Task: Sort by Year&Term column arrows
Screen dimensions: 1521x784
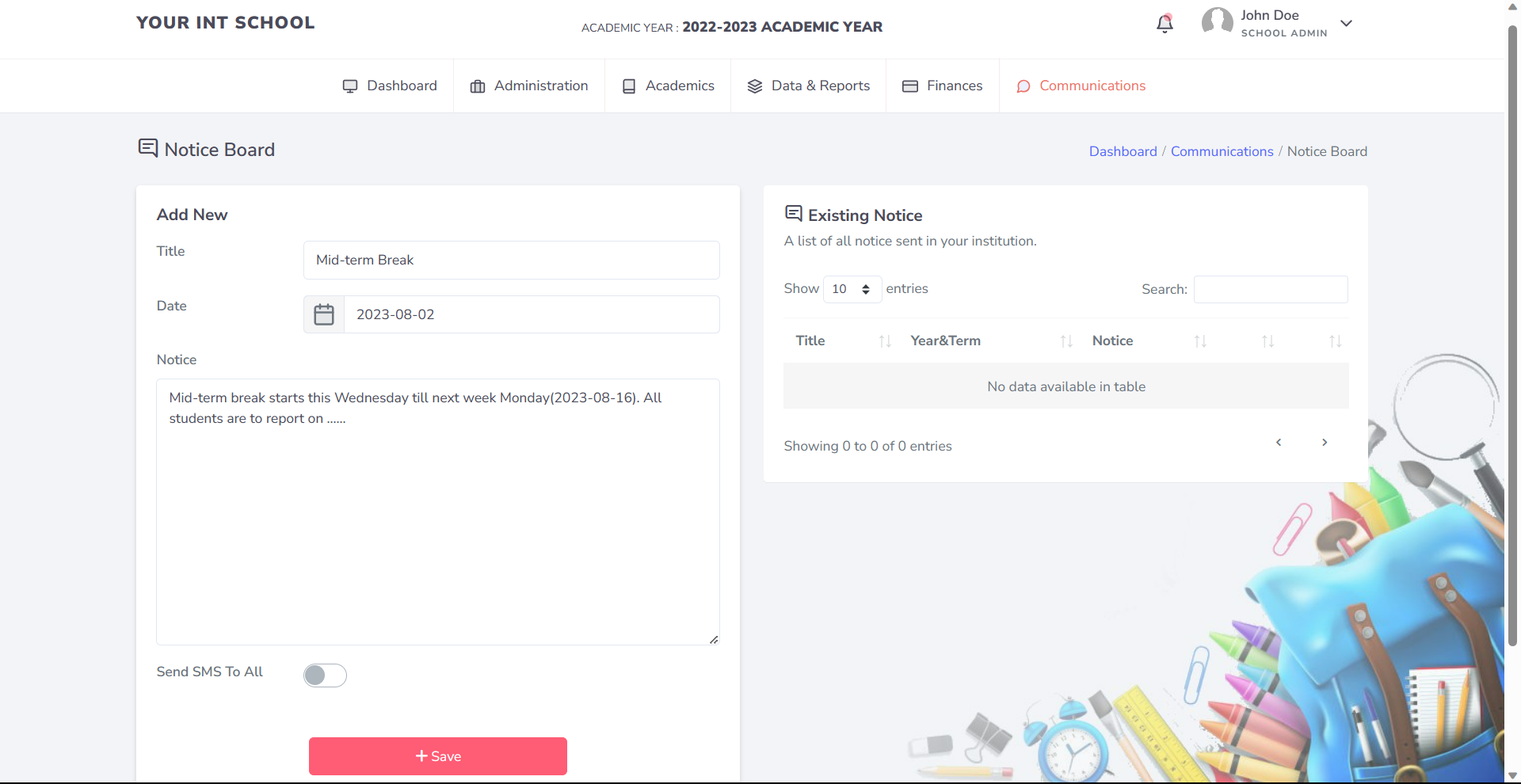Action: coord(1066,341)
